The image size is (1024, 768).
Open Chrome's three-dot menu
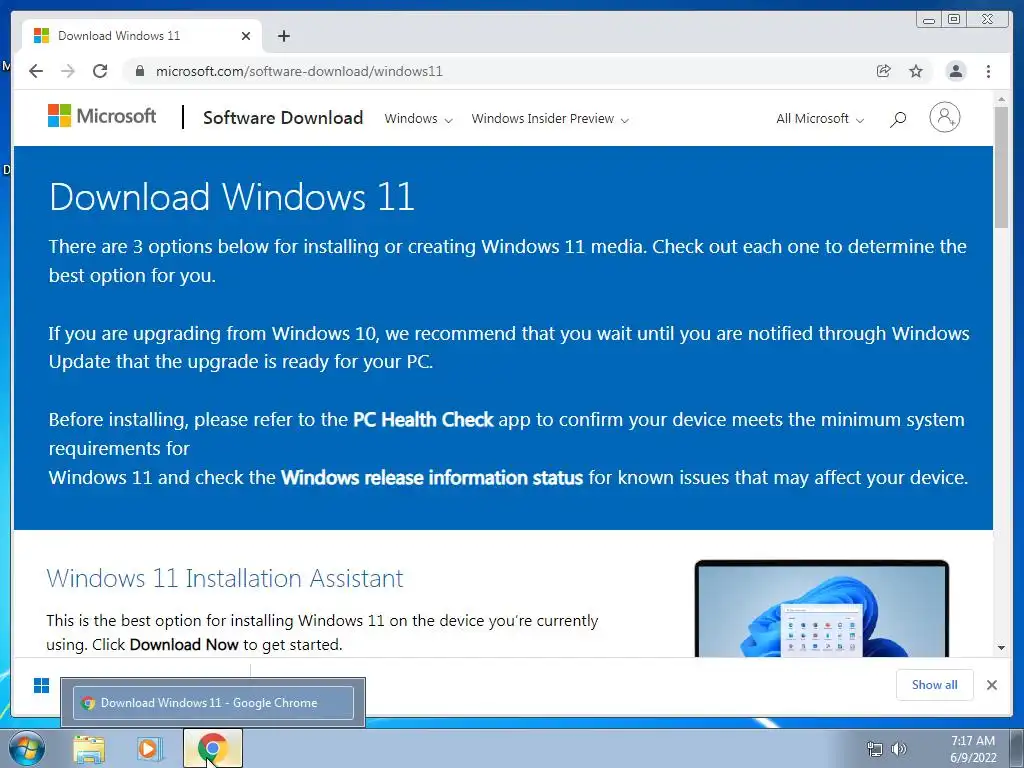989,71
